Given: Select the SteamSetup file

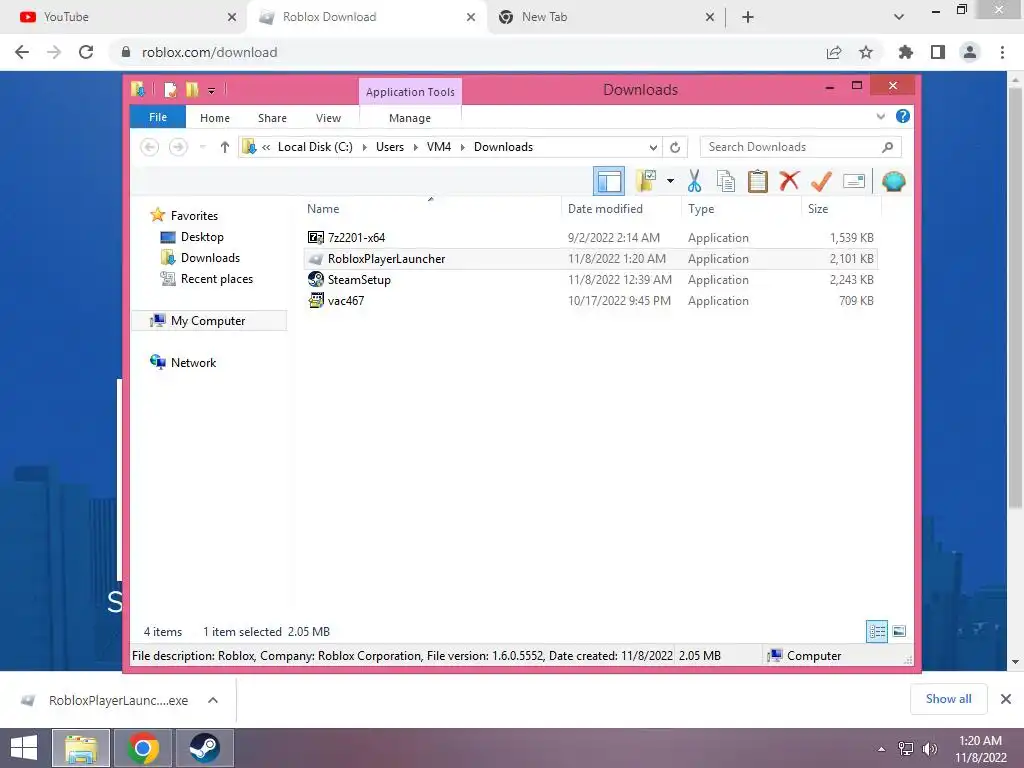Looking at the screenshot, I should click(591, 280).
